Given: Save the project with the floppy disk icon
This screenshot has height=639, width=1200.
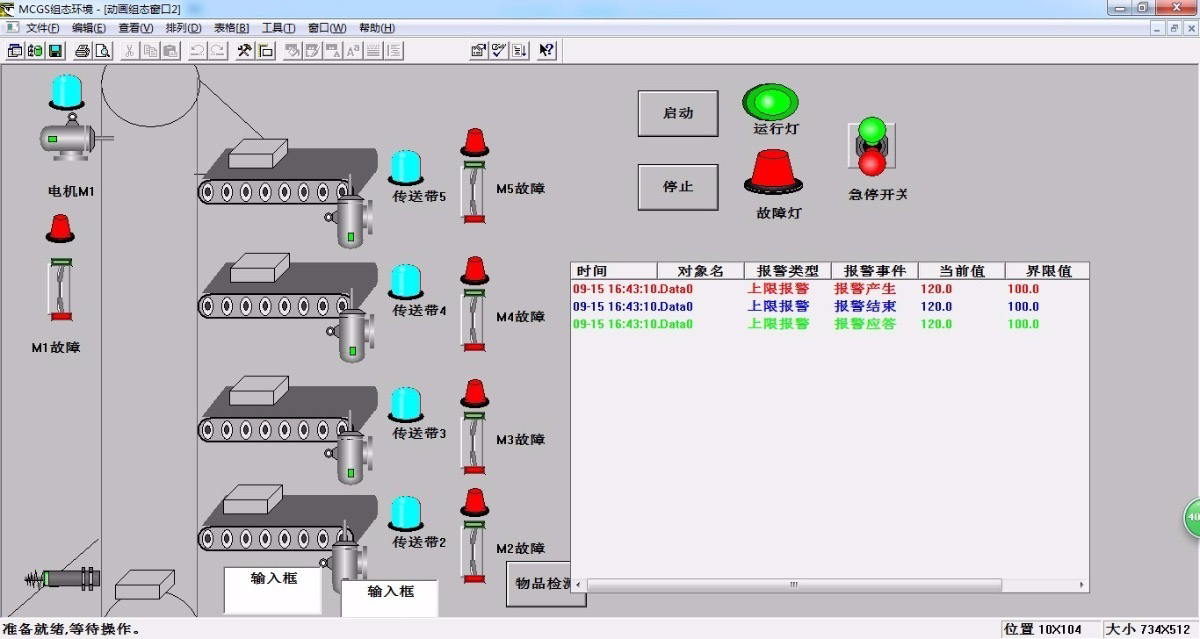Looking at the screenshot, I should click(x=55, y=51).
